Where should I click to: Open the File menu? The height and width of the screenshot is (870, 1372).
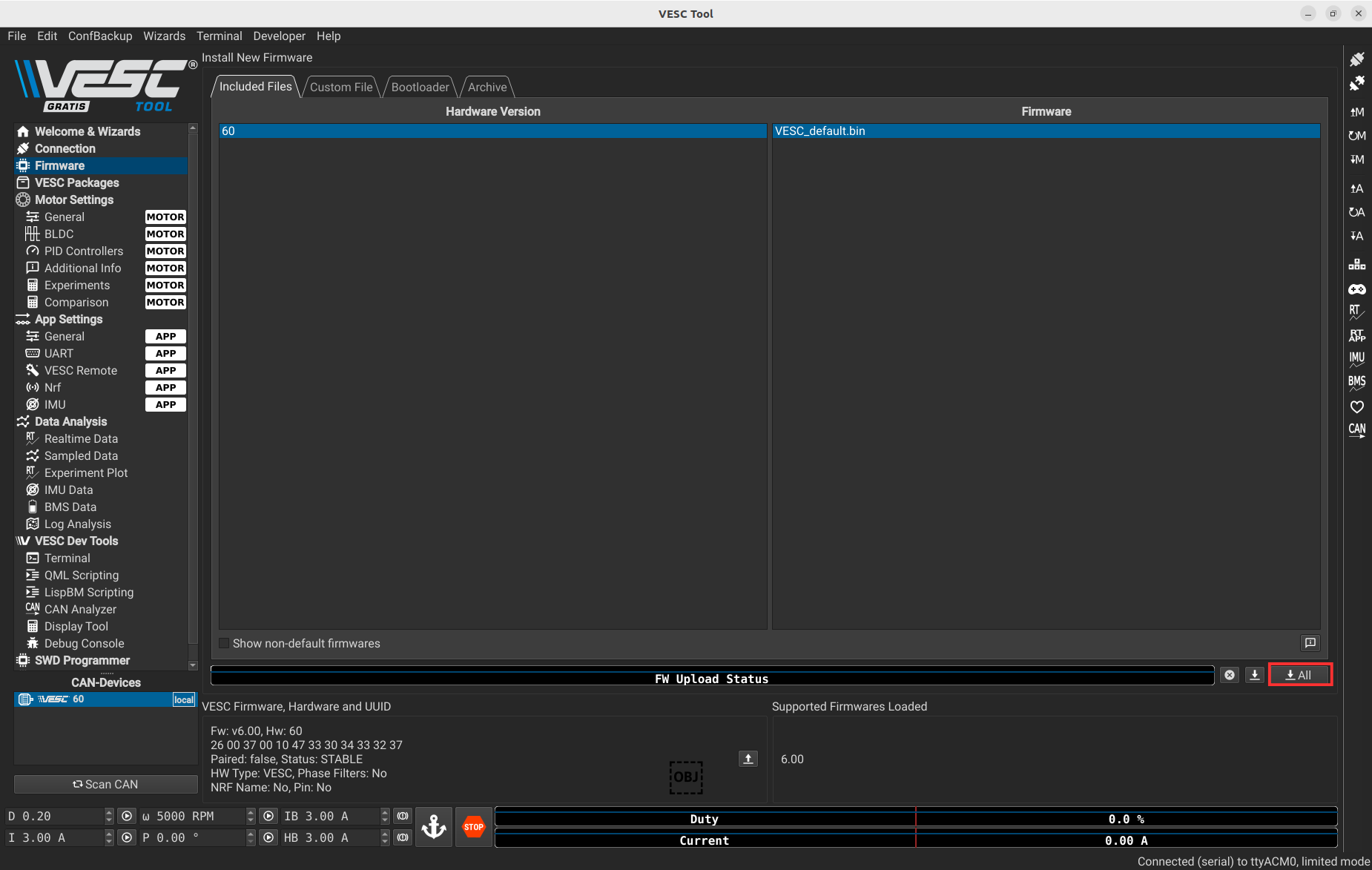pyautogui.click(x=17, y=36)
